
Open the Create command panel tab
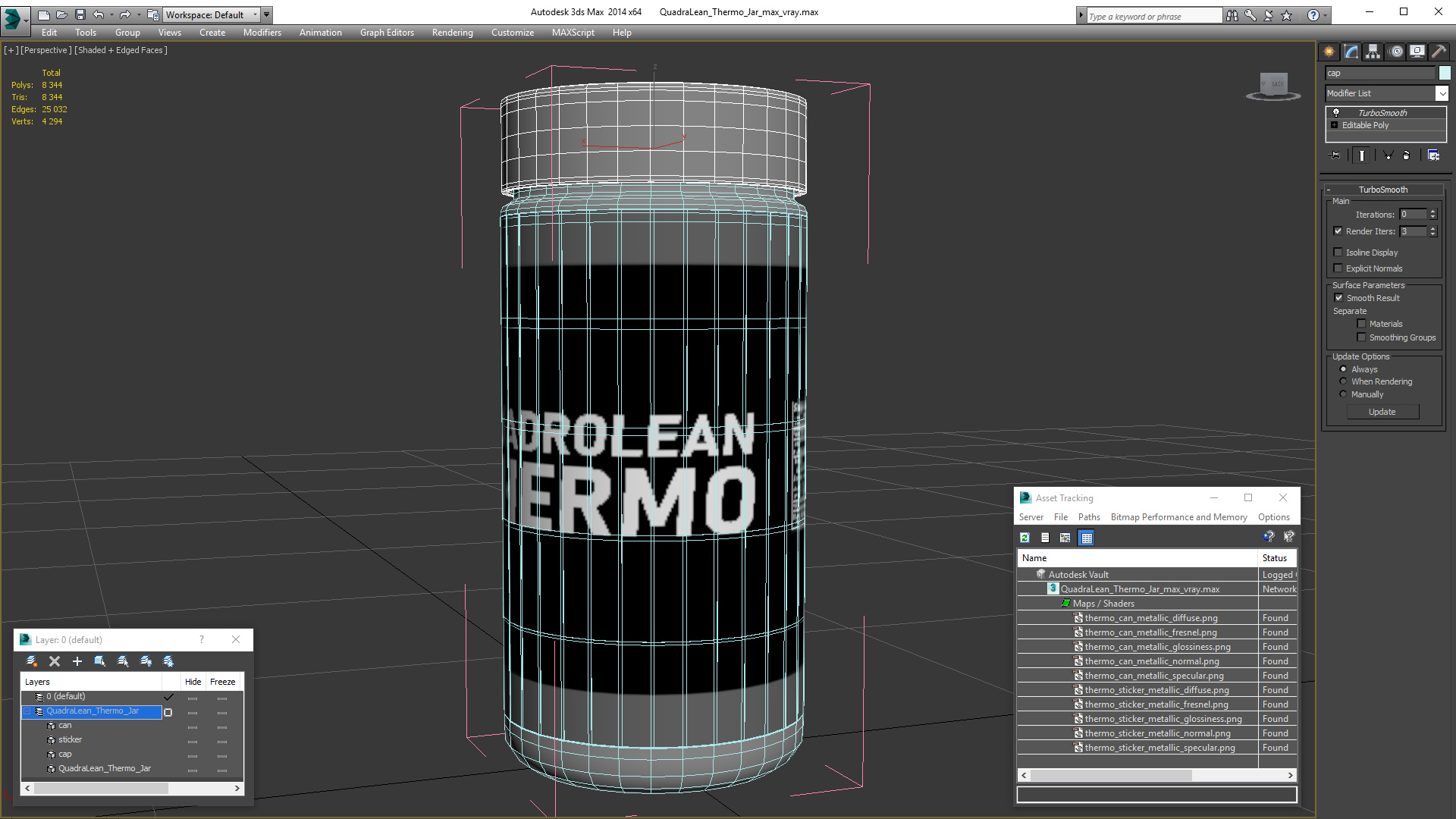click(1329, 52)
